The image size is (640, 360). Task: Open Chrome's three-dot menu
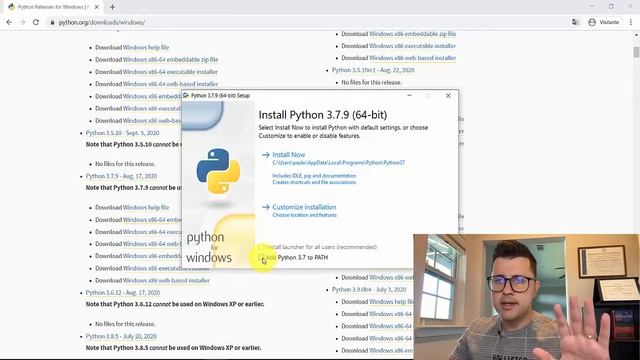[631, 22]
